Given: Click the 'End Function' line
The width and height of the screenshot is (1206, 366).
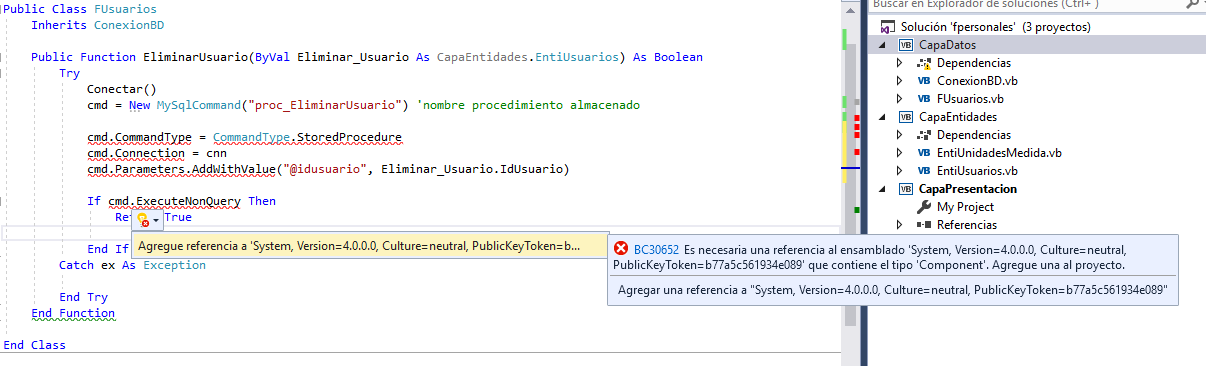Looking at the screenshot, I should [x=73, y=313].
